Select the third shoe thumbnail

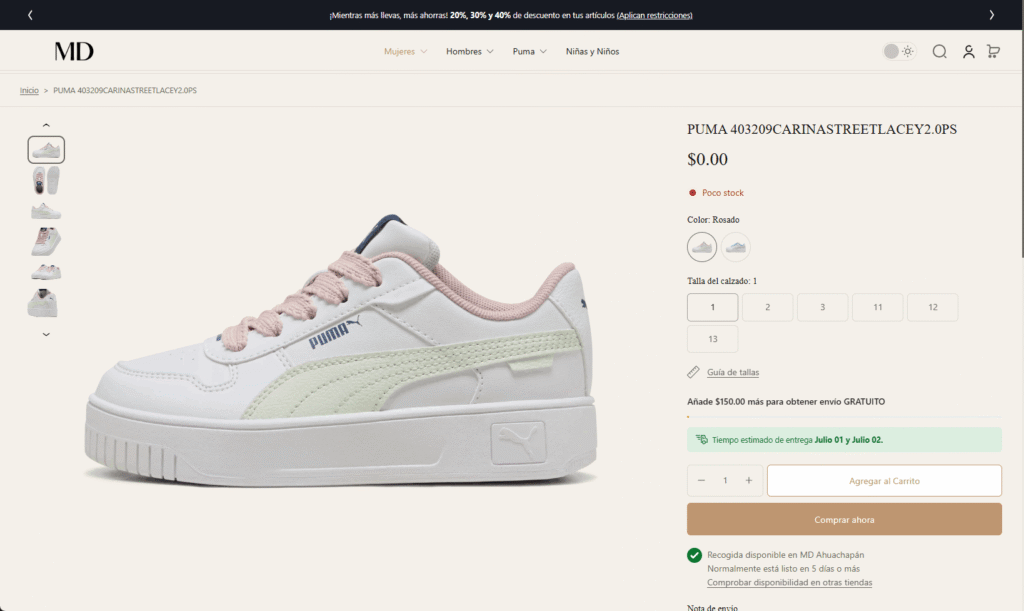tap(46, 211)
